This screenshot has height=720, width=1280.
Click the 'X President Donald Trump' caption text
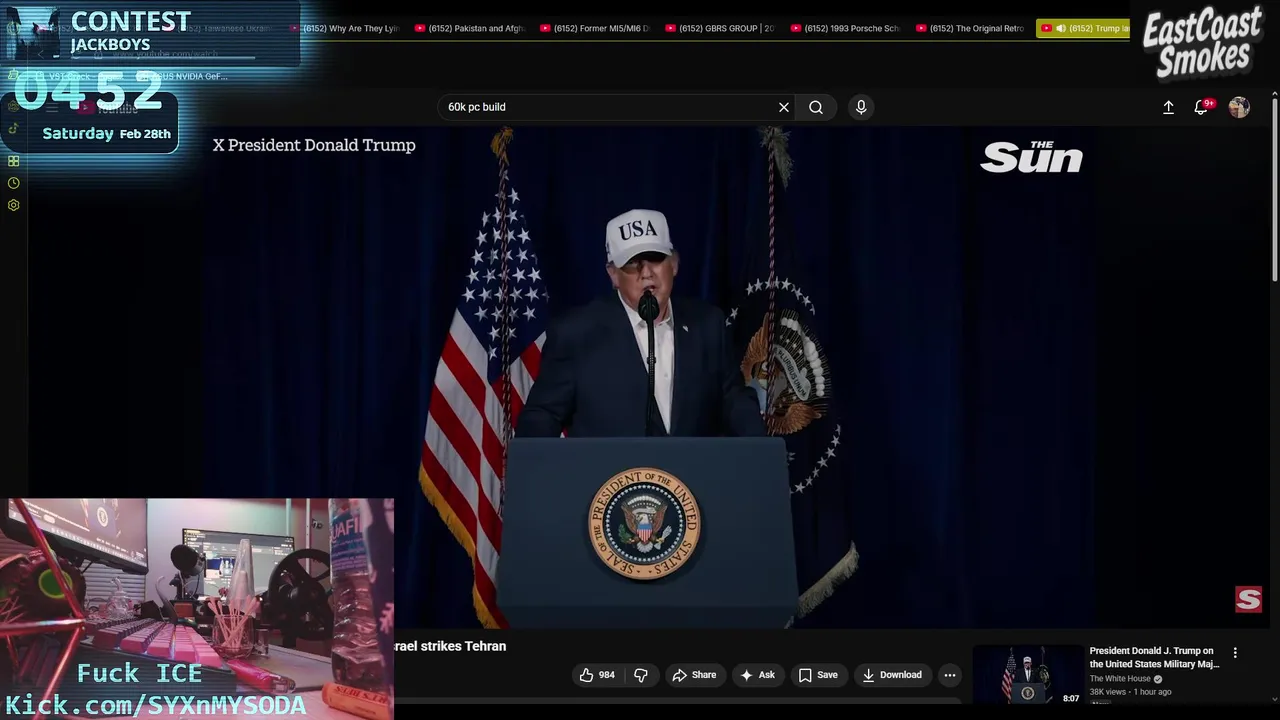tap(314, 145)
